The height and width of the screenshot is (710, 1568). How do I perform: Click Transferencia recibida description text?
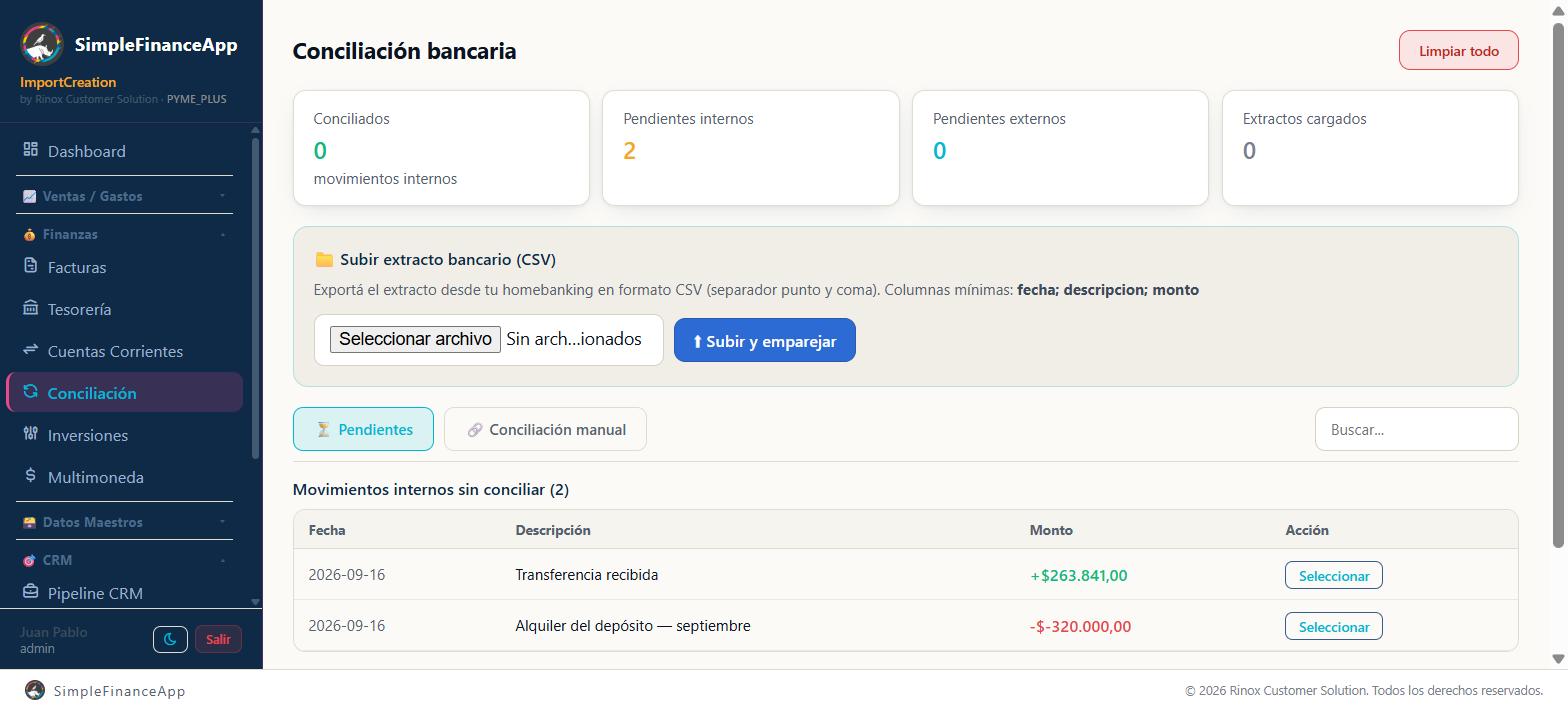click(586, 574)
